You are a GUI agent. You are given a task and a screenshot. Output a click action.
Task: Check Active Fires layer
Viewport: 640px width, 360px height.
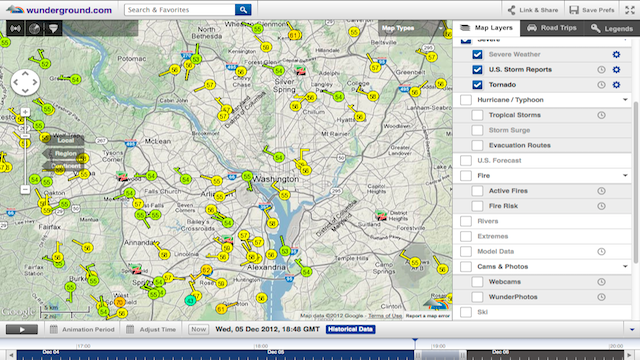point(477,191)
